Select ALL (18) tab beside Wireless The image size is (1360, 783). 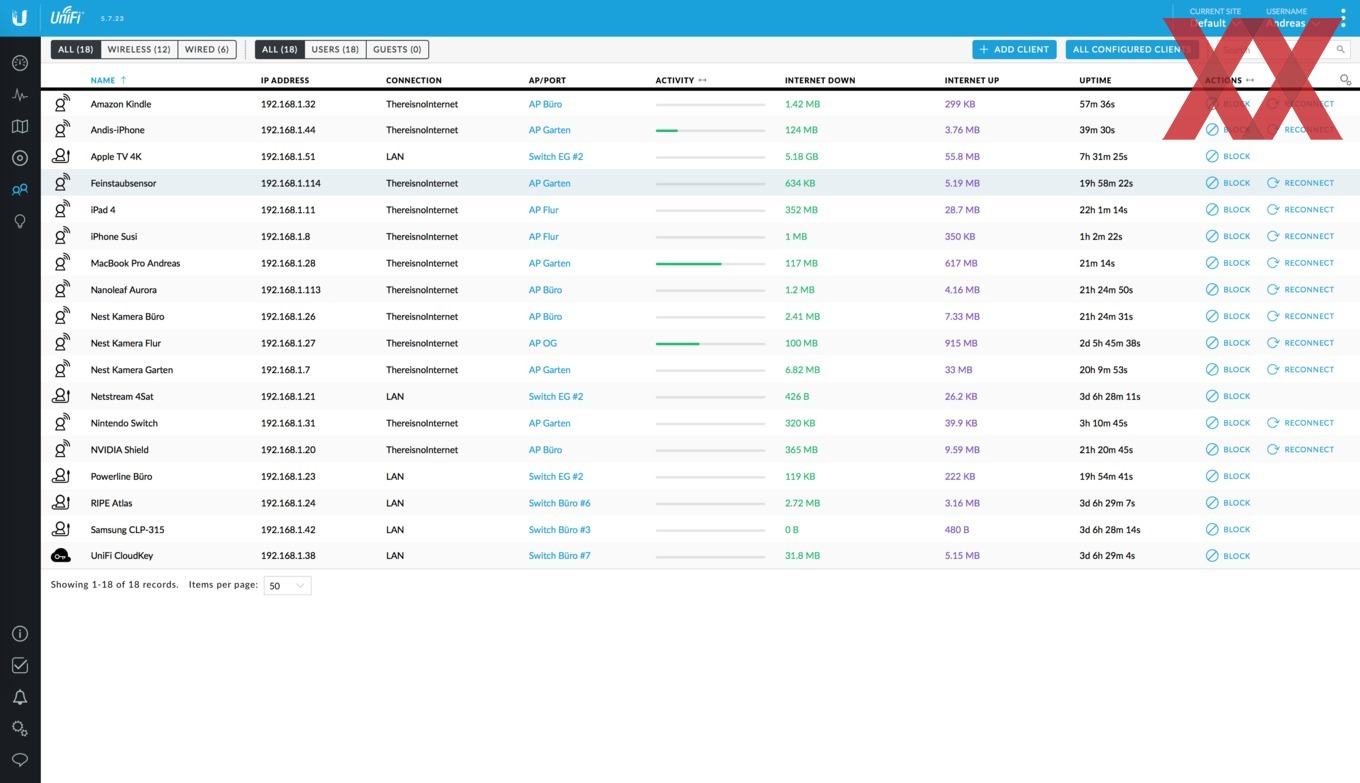(75, 49)
